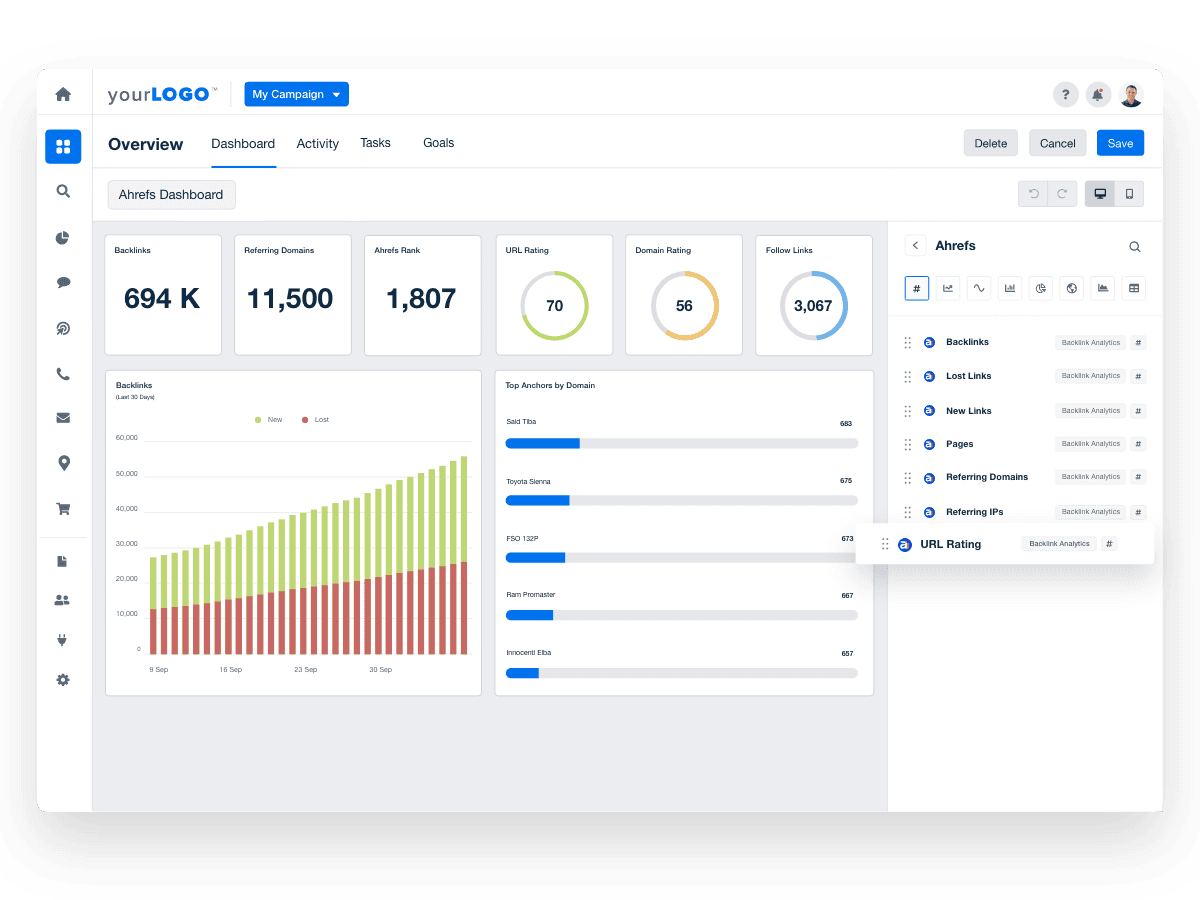The width and height of the screenshot is (1200, 900).
Task: Open the My Campaign dropdown
Action: tap(296, 94)
